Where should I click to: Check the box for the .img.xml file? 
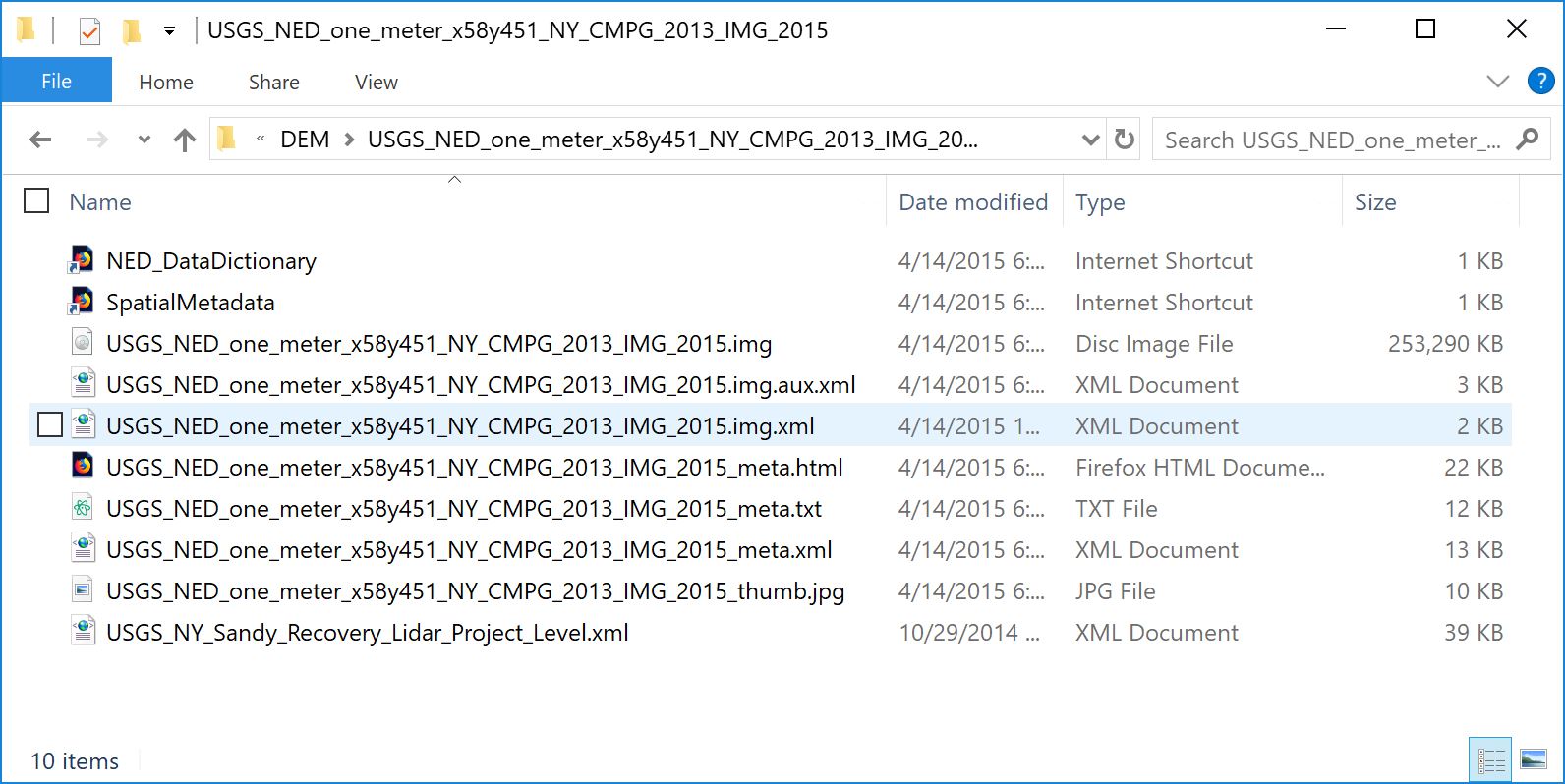point(49,425)
